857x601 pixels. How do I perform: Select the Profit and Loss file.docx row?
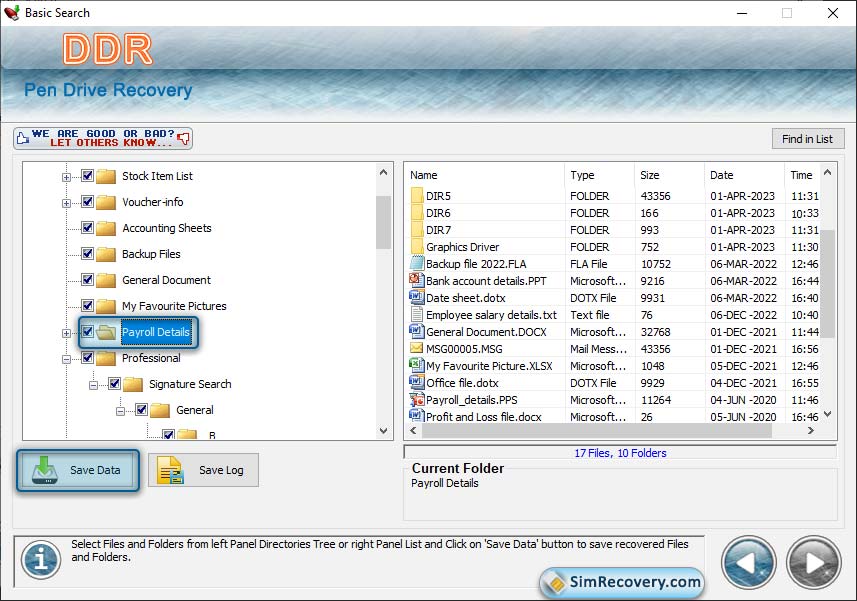click(x=613, y=416)
